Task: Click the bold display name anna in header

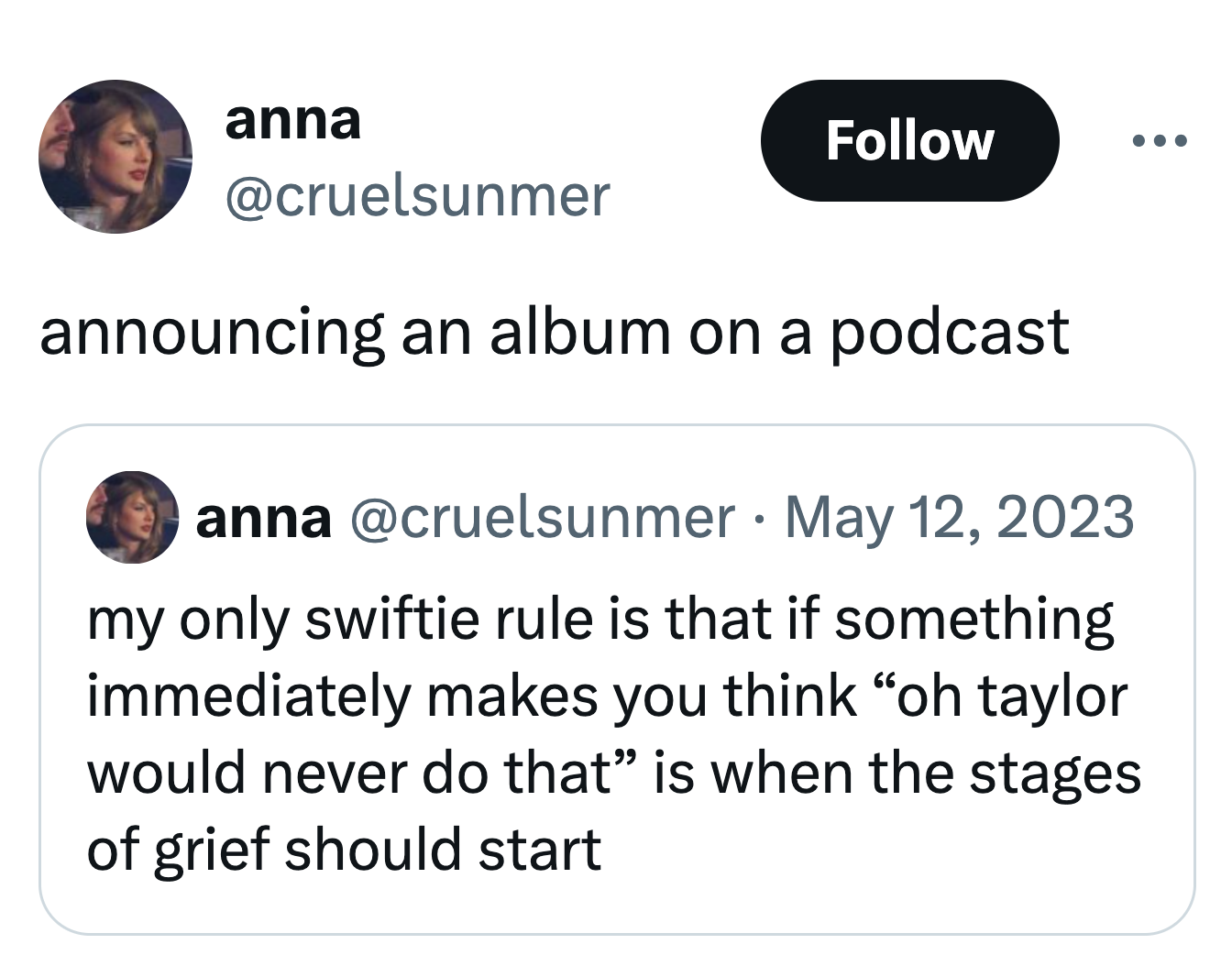Action: click(293, 120)
